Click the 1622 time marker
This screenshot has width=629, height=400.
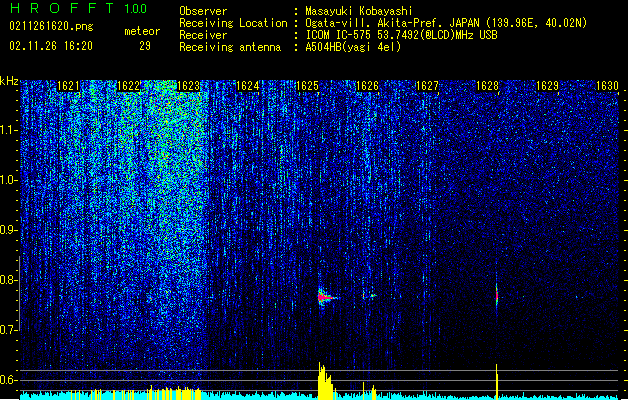pyautogui.click(x=128, y=86)
